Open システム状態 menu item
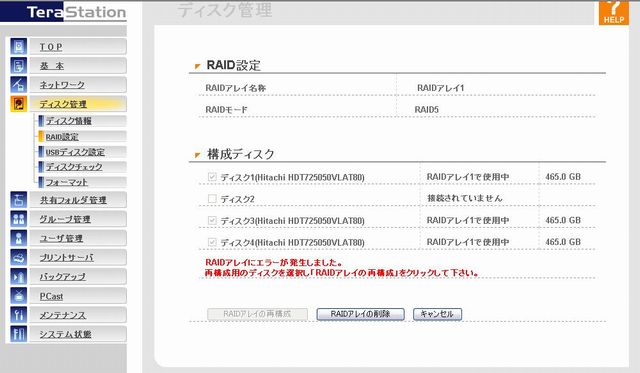640x373 pixels. point(78,334)
